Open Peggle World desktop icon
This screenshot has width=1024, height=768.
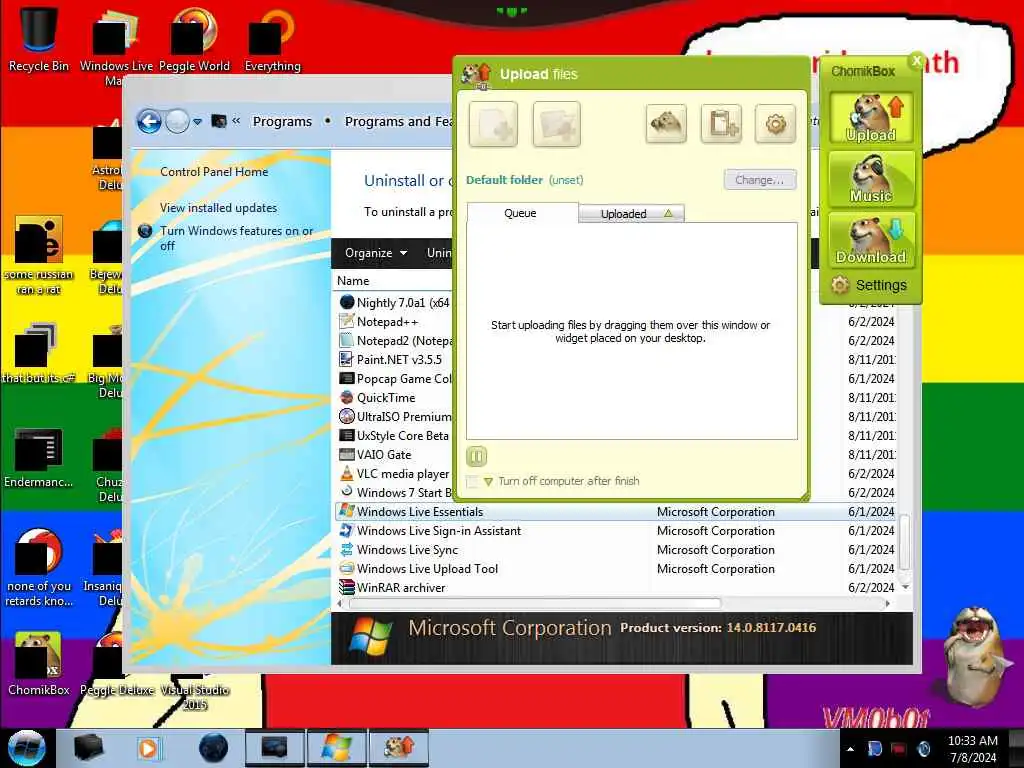click(x=194, y=39)
